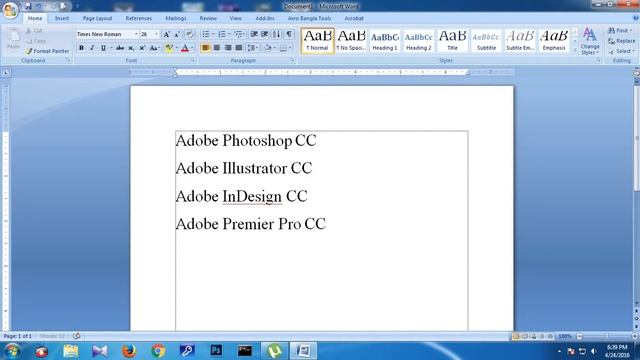
Task: Open Word Help question mark icon
Action: point(636,18)
